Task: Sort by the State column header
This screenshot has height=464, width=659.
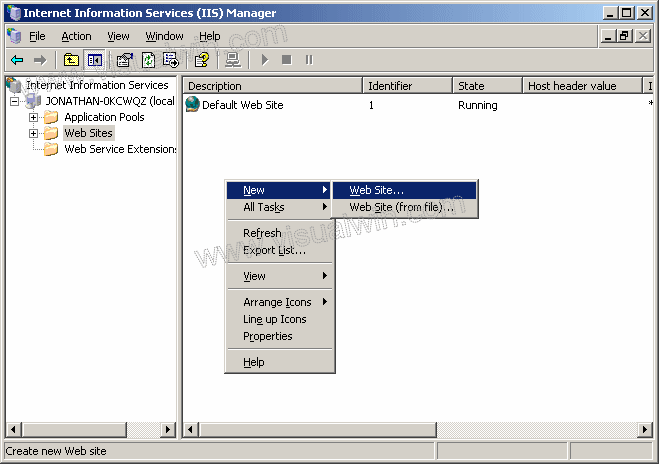Action: tap(488, 86)
